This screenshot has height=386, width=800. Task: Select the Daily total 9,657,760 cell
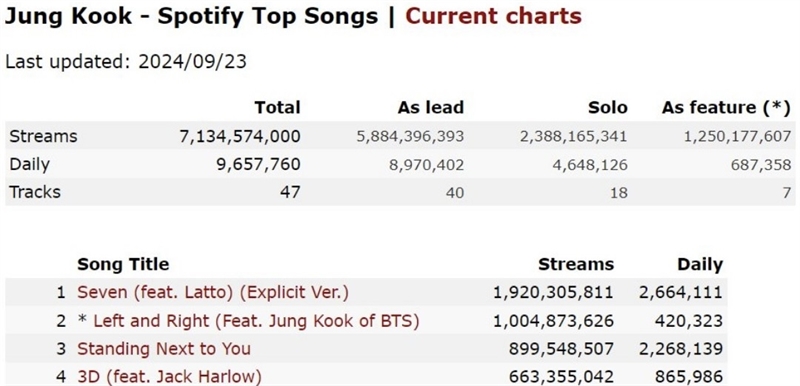click(x=260, y=164)
